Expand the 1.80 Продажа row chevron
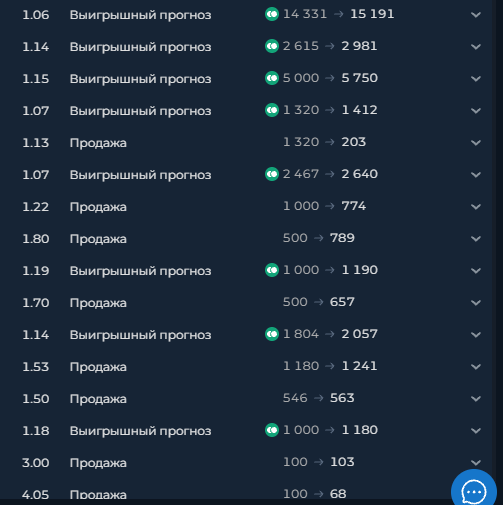Viewport: 503px width, 505px height. [476, 239]
